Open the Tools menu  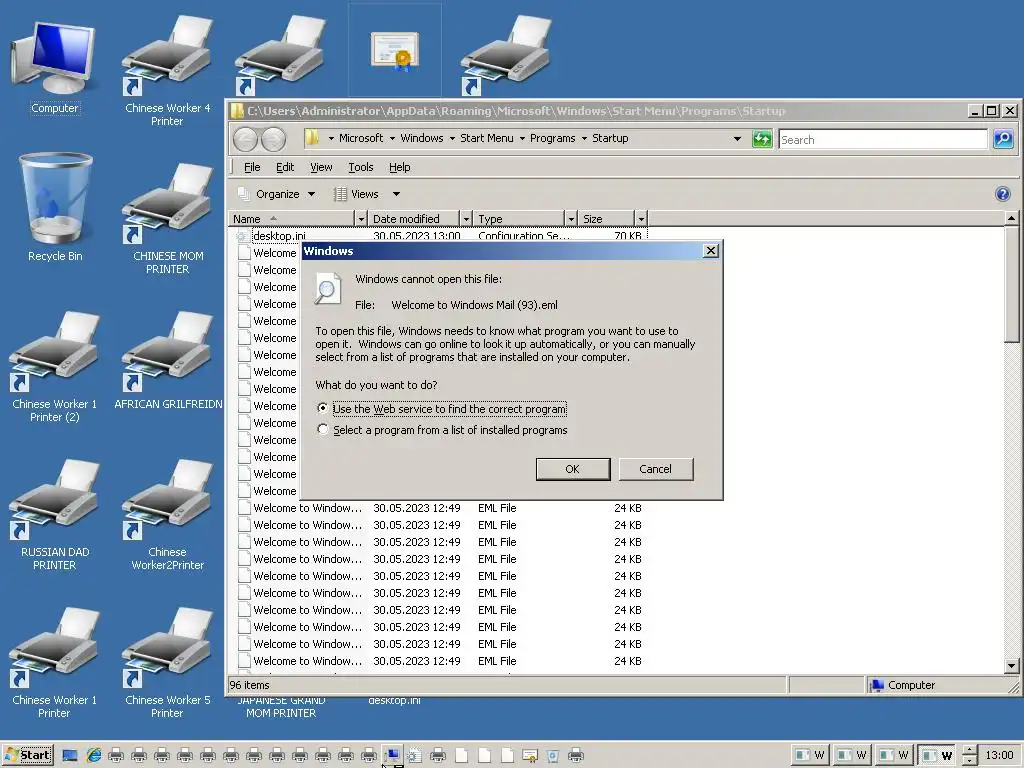(360, 167)
